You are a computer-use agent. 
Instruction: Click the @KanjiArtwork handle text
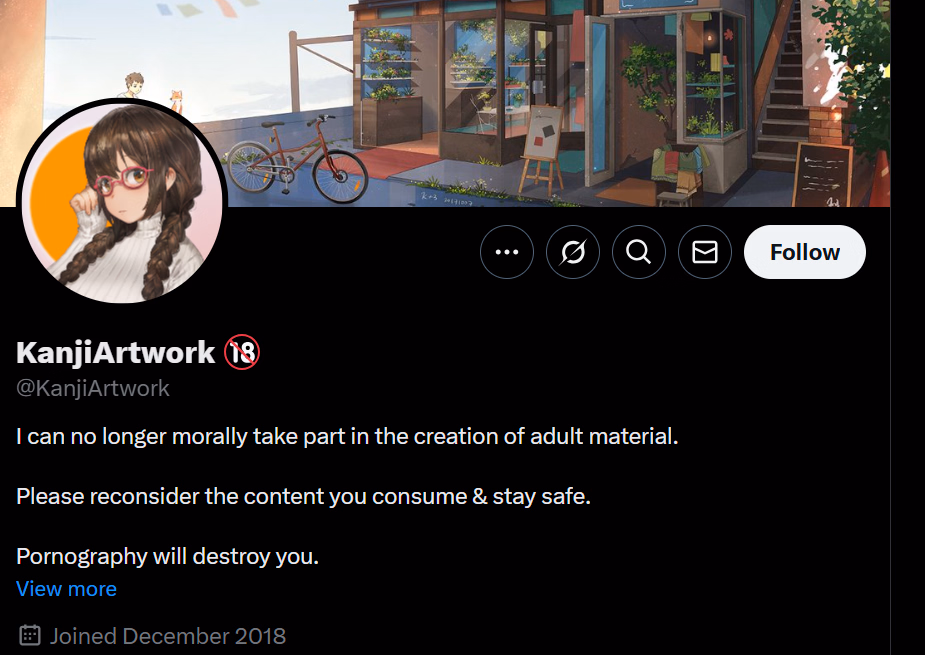(x=93, y=388)
